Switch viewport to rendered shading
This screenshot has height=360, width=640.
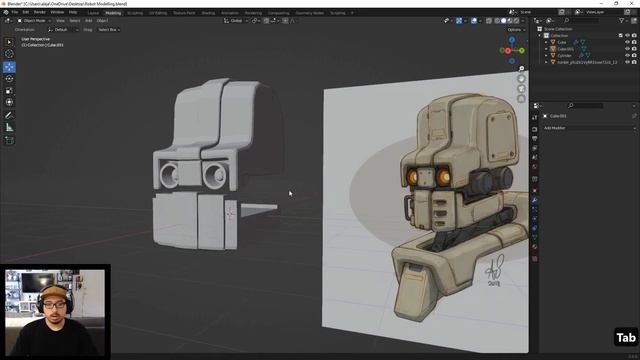517,21
